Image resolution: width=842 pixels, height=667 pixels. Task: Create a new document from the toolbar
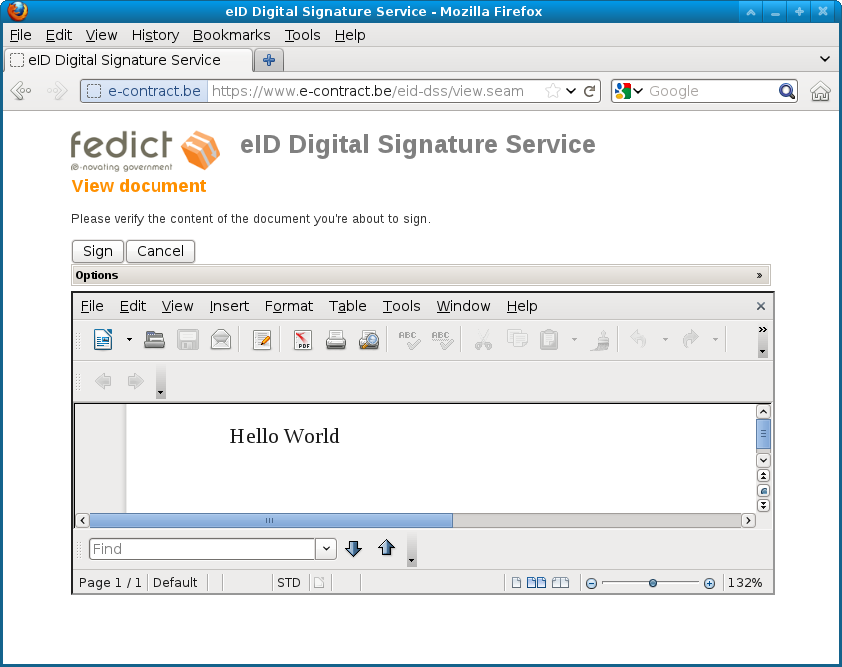click(x=103, y=339)
